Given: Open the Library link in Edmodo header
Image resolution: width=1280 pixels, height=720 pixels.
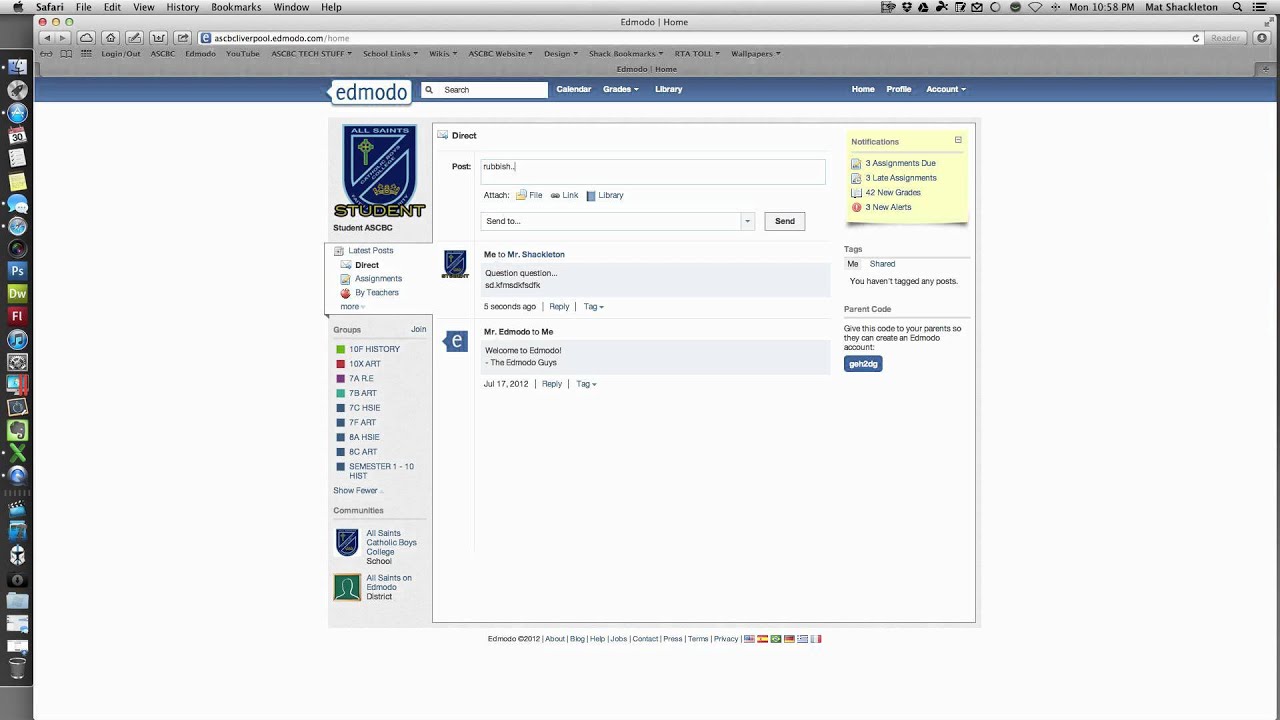Looking at the screenshot, I should tap(669, 89).
